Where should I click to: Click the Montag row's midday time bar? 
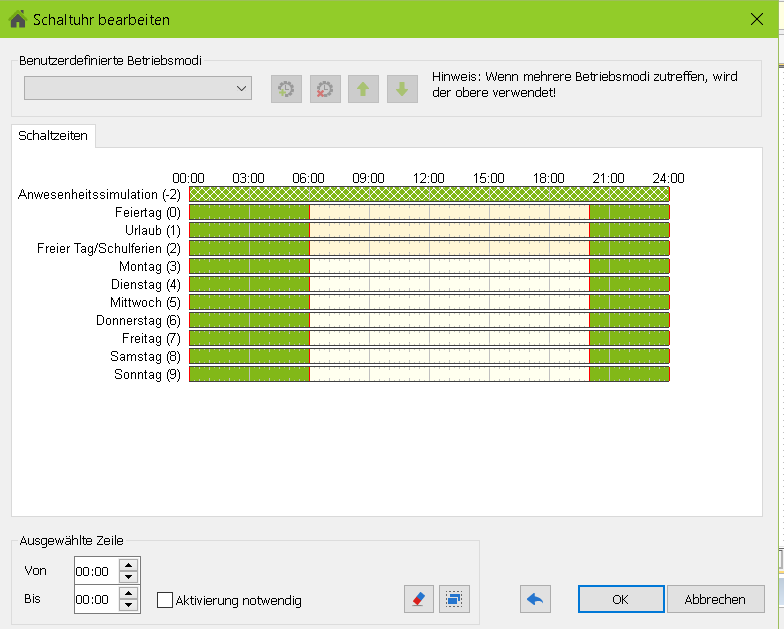[x=429, y=266]
